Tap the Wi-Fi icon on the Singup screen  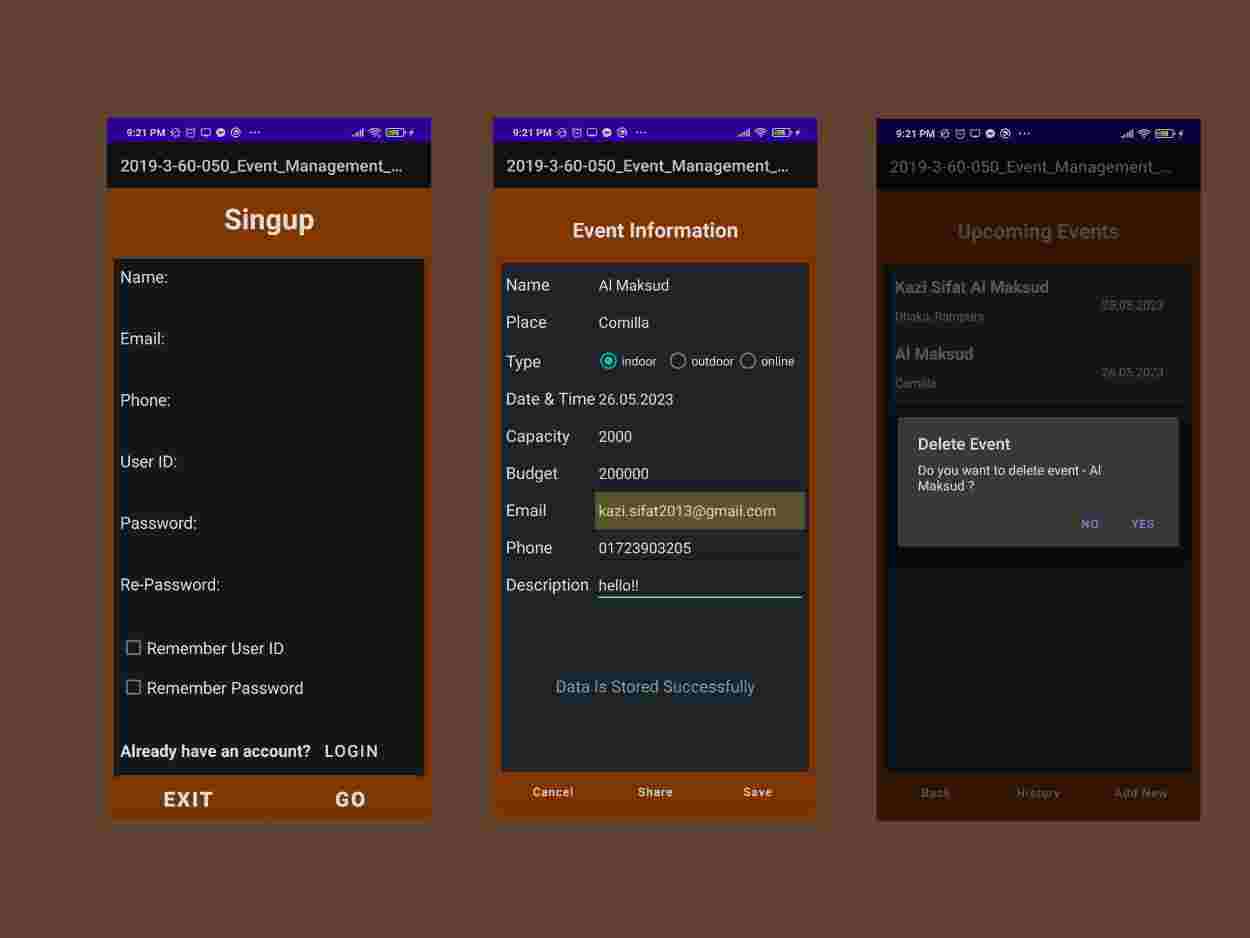point(375,132)
